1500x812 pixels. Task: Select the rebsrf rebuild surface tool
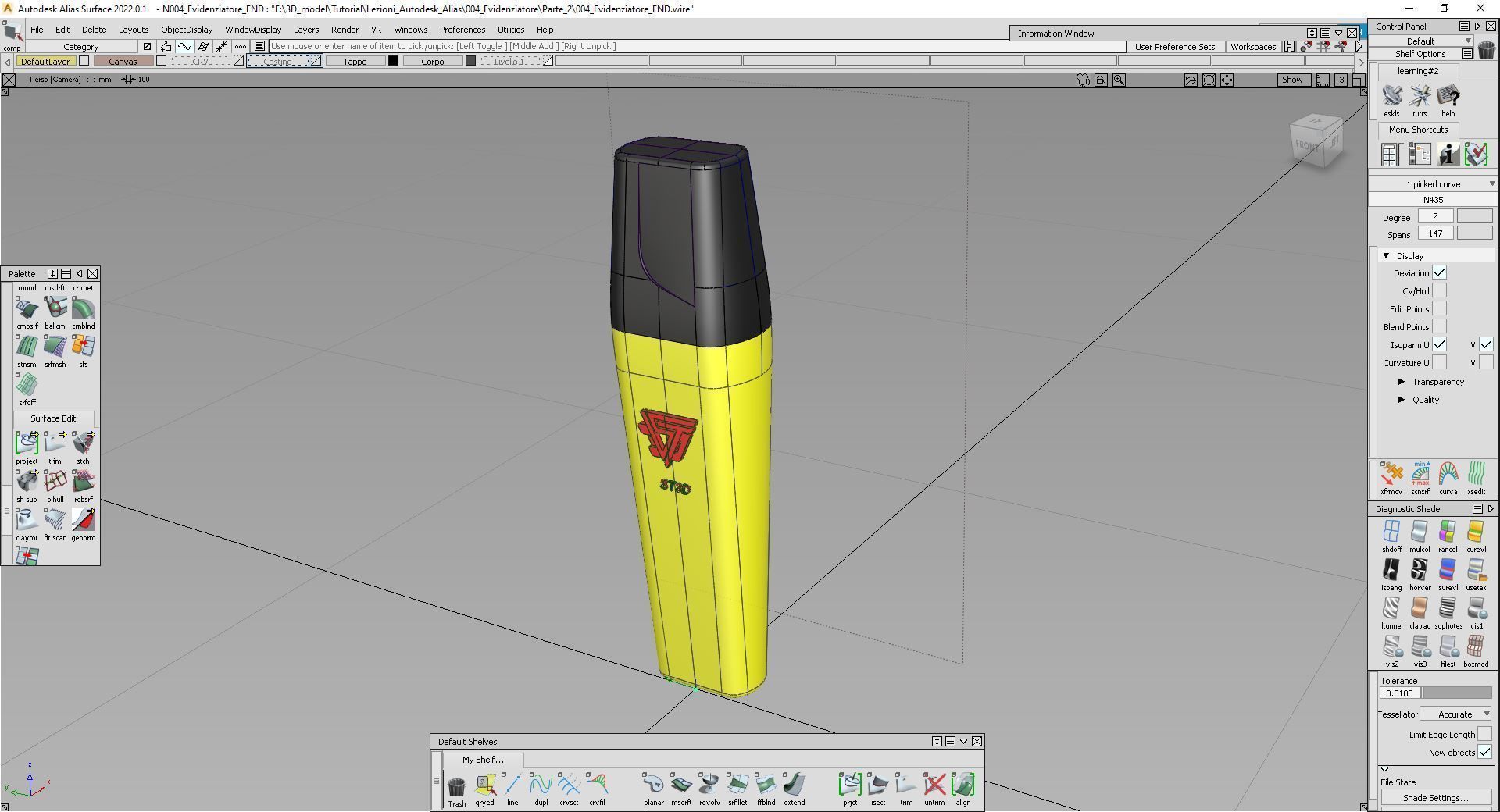(x=83, y=482)
